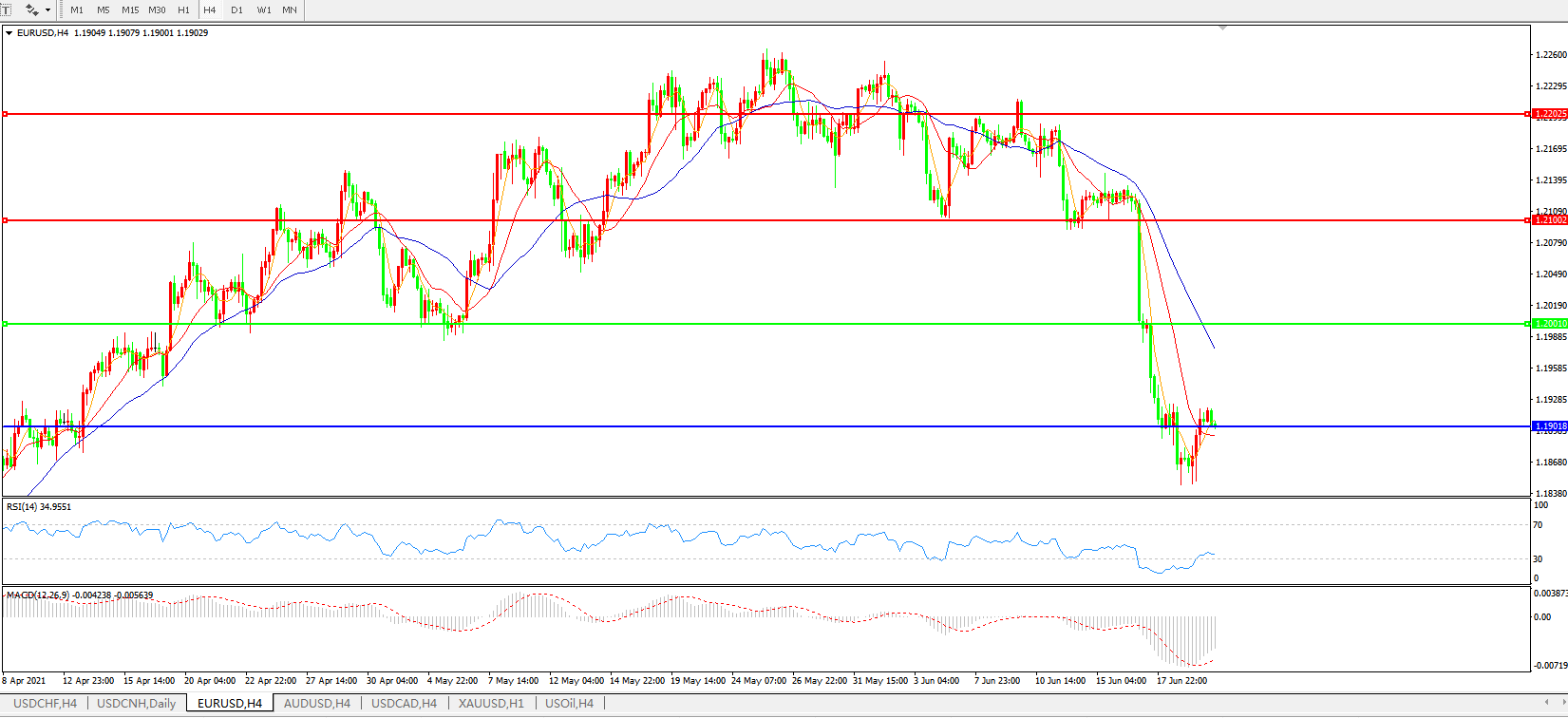The height and width of the screenshot is (718, 1568).
Task: Toggle the H4 timeframe button
Action: pos(210,9)
